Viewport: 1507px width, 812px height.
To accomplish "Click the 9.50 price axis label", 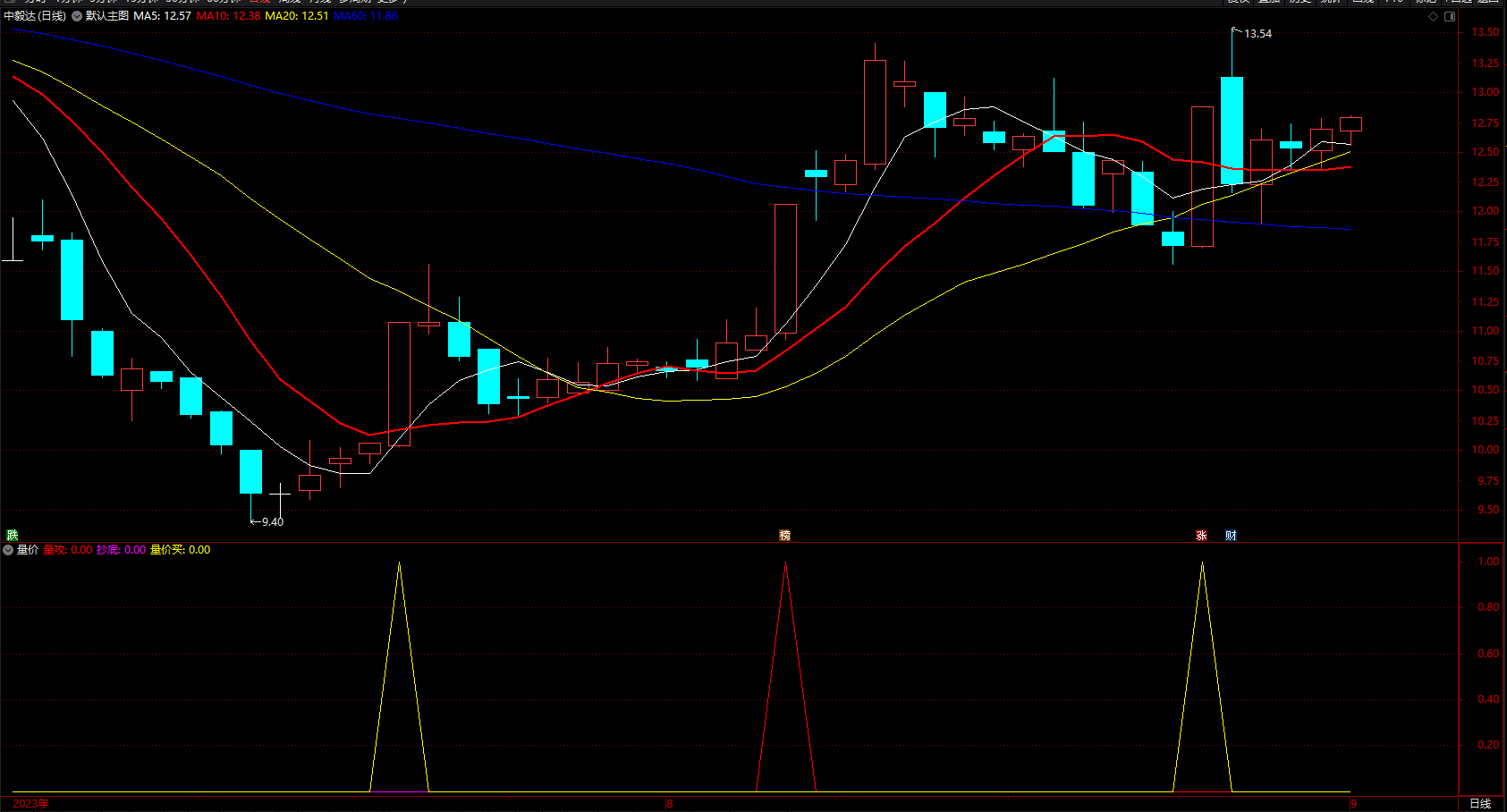I will pyautogui.click(x=1488, y=510).
